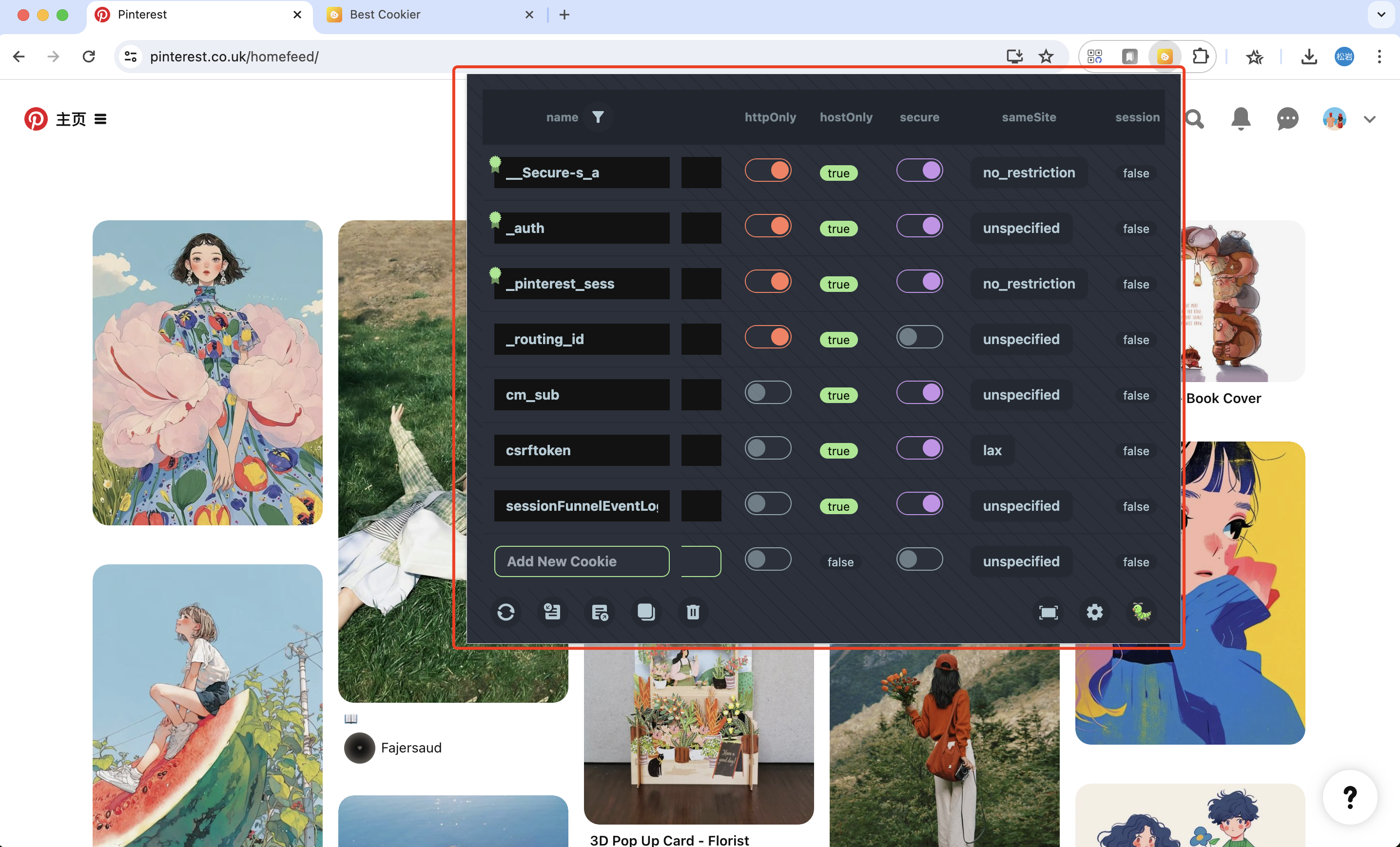The image size is (1400, 847).
Task: Click the export cookies icon
Action: (x=600, y=612)
